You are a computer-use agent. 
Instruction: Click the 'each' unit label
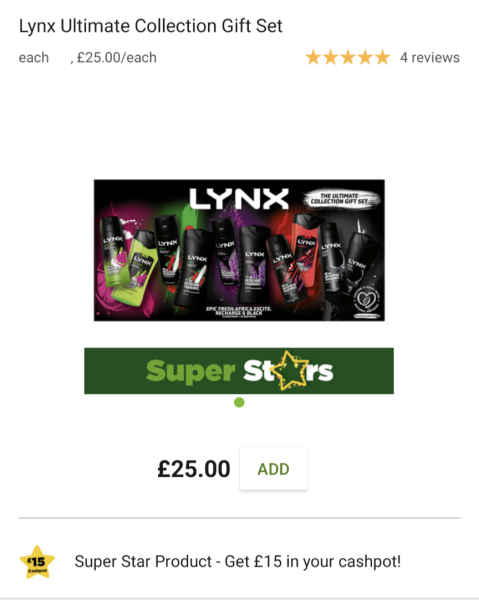34,58
